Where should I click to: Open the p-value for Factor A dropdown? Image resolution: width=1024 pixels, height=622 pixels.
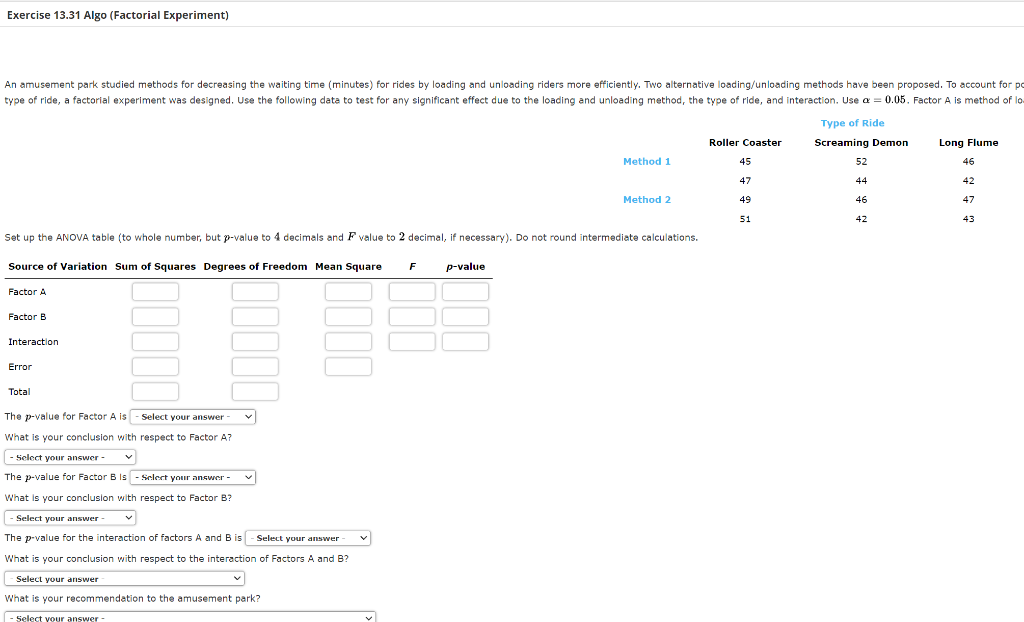tap(192, 416)
